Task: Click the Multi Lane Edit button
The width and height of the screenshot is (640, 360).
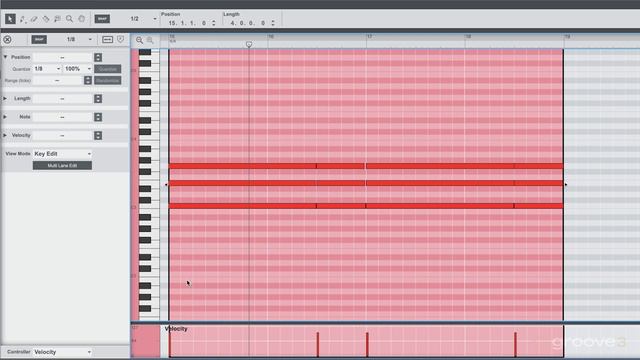Action: click(62, 165)
